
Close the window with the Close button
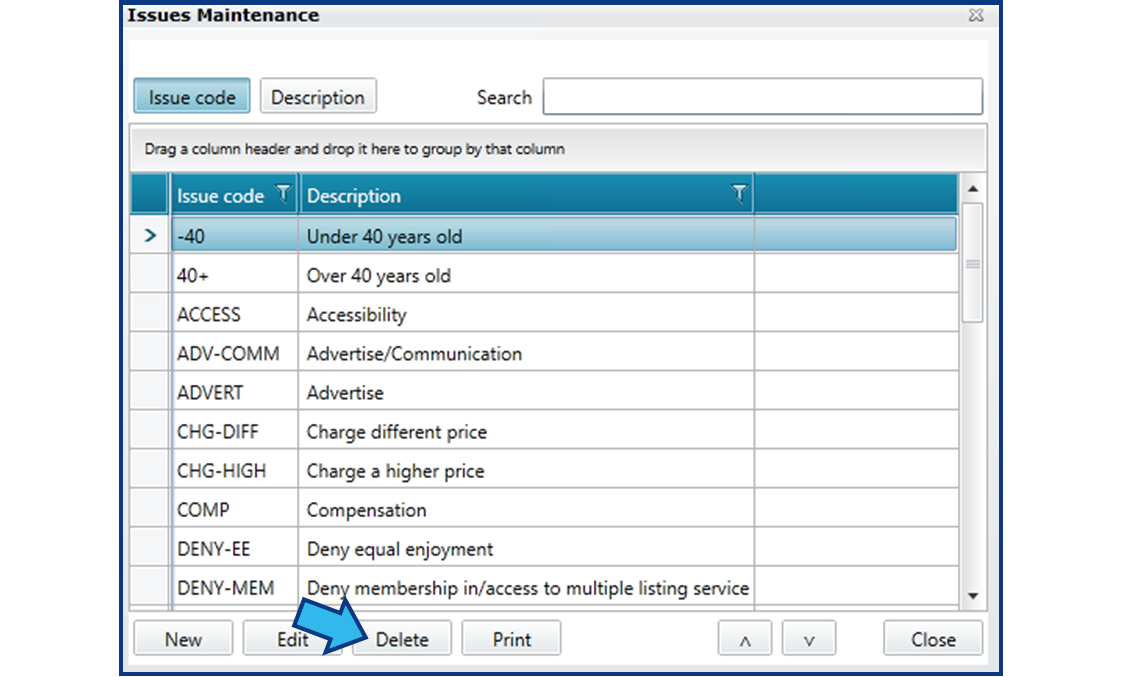pyautogui.click(x=933, y=638)
